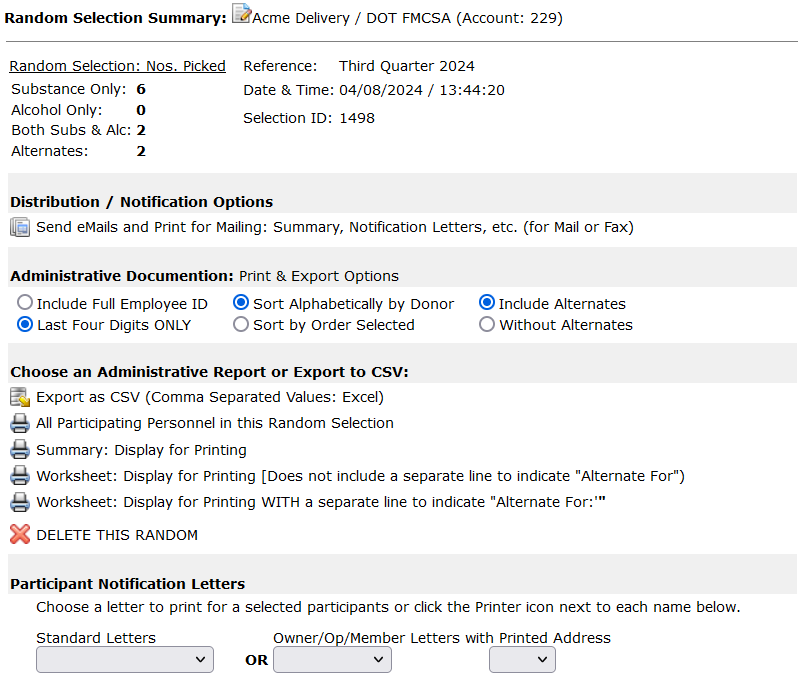Click Export as CSV (Comma Separated Values) text

tap(210, 397)
